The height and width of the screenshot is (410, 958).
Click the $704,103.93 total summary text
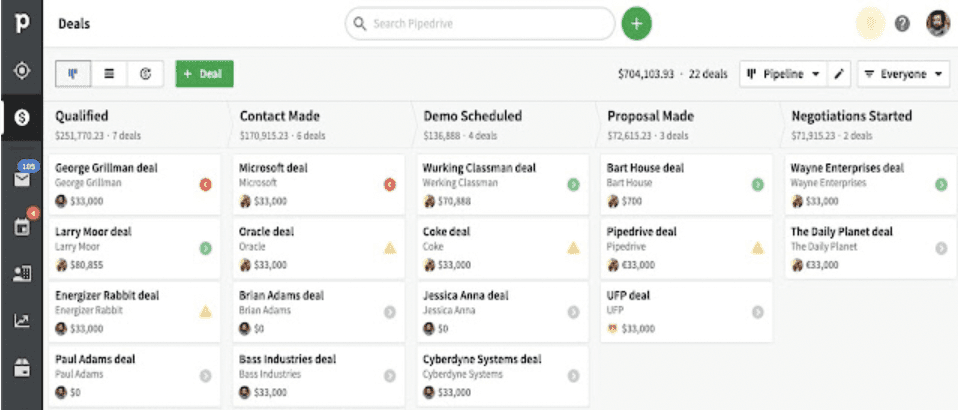(x=646, y=74)
